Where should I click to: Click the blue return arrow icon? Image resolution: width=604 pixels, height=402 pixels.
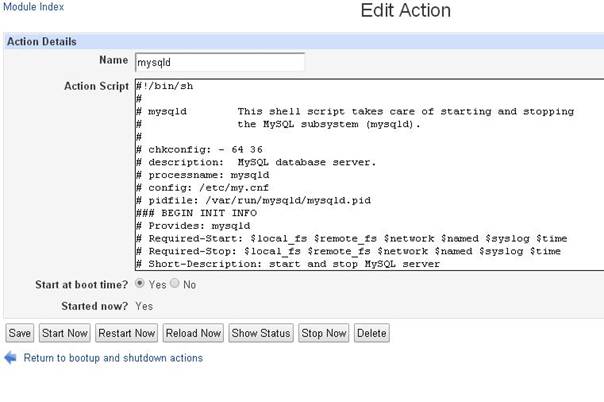10,358
